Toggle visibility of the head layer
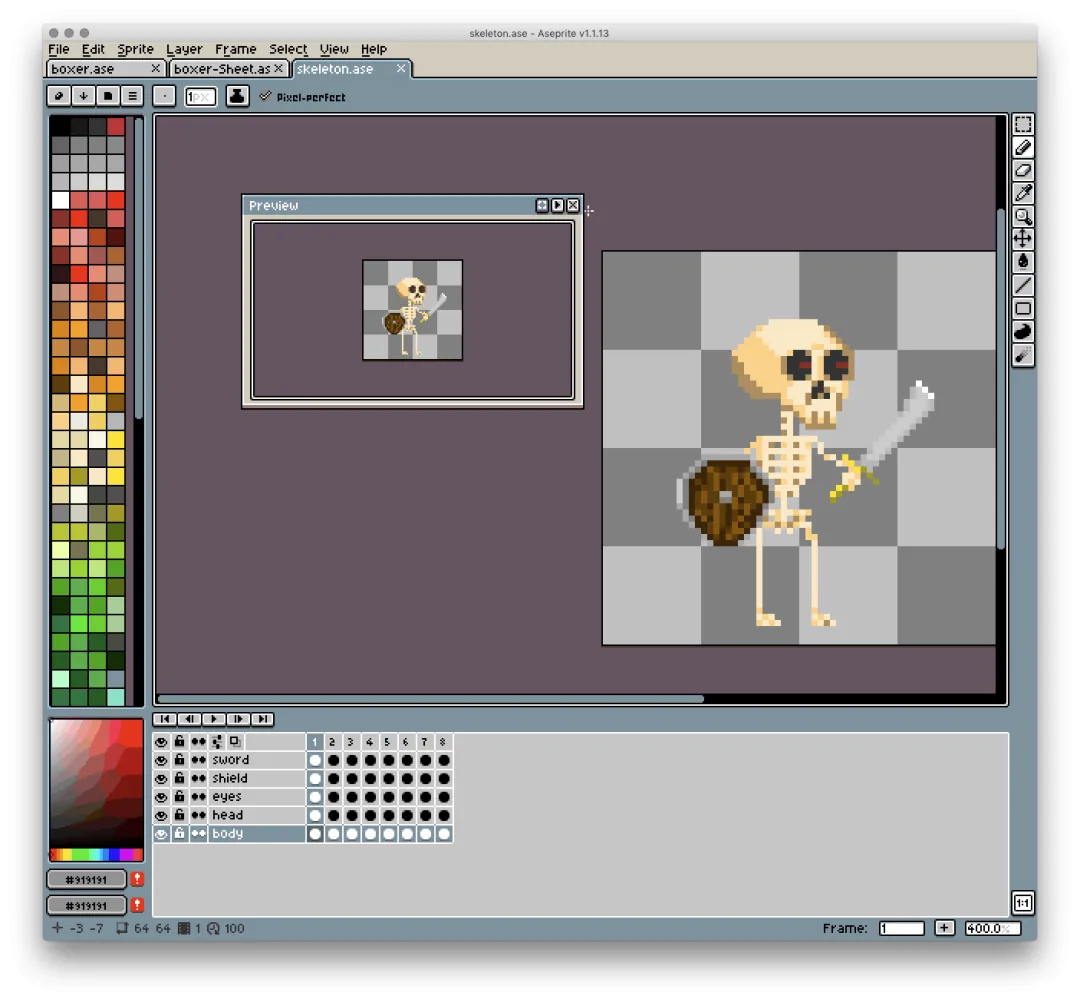This screenshot has height=1002, width=1080. point(161,815)
